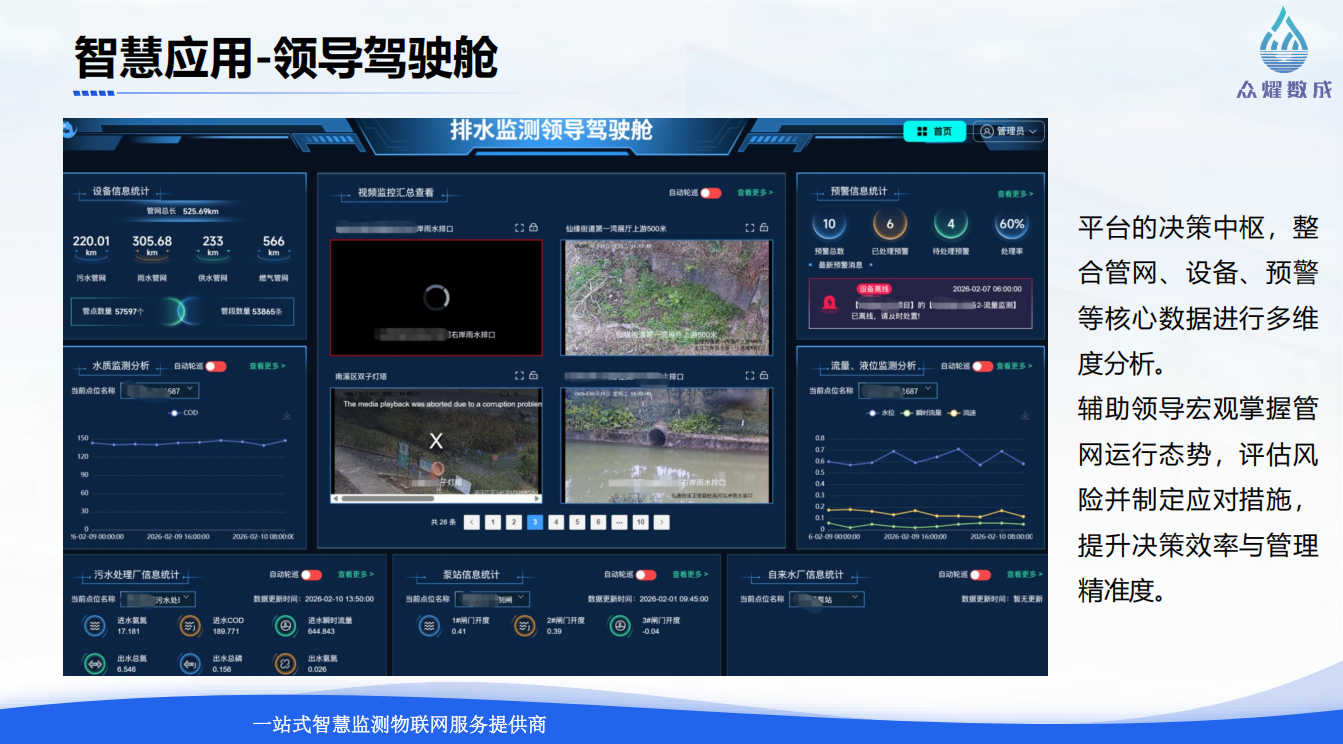Open 查看更多 in 污水处理厂信息统计 panel
1343x744 pixels.
356,575
